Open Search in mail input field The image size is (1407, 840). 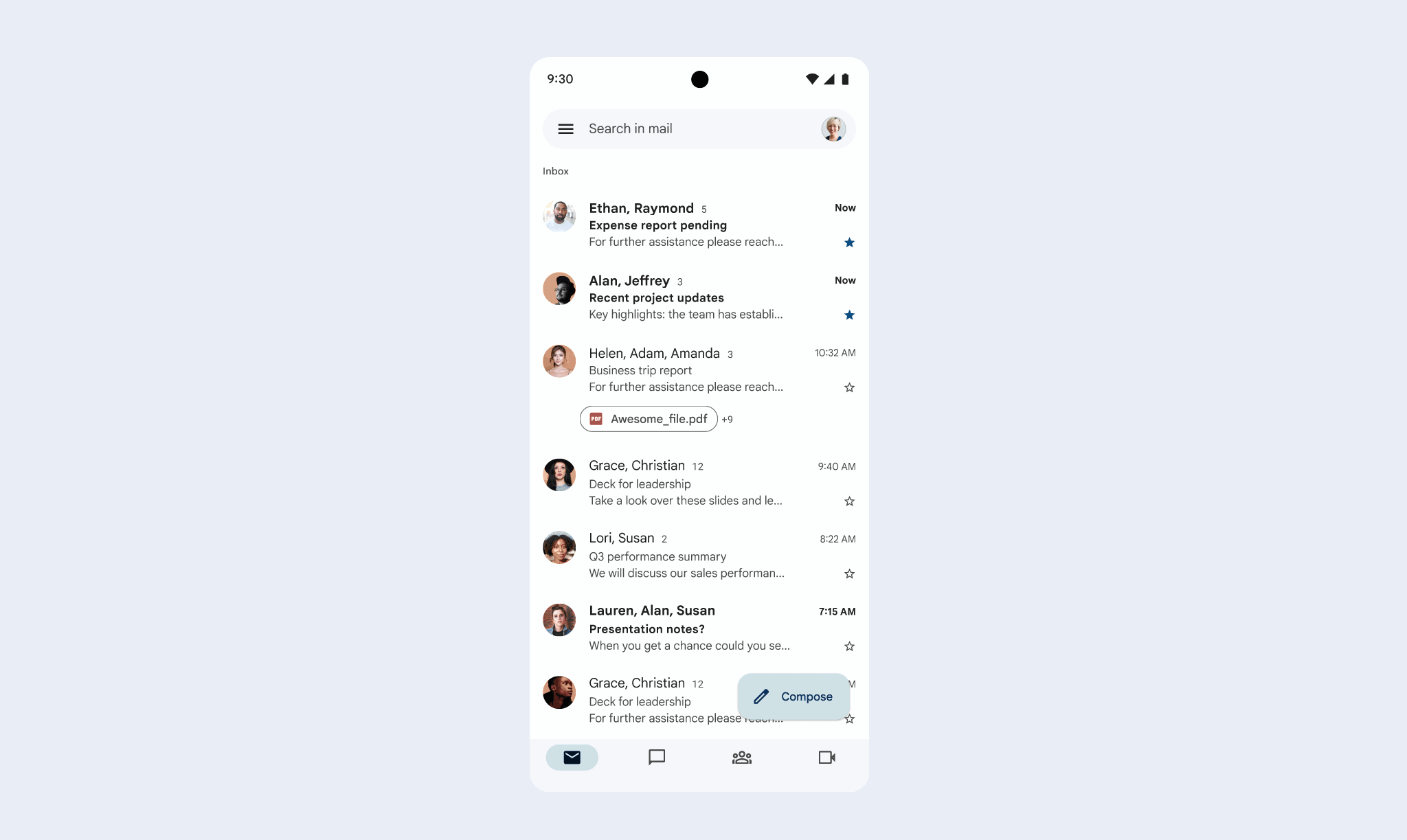click(x=700, y=128)
